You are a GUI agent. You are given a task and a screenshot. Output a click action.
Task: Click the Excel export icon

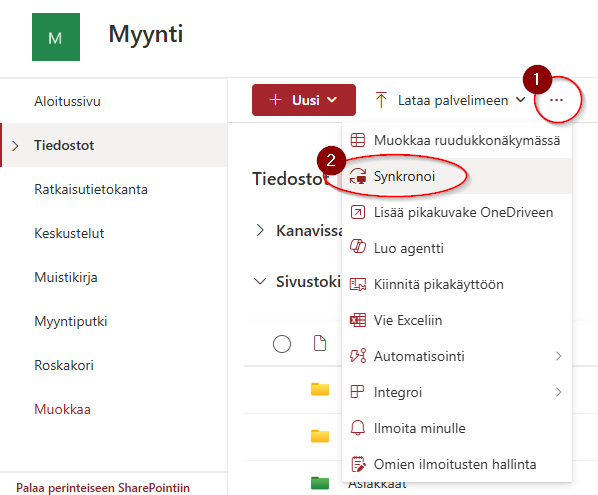pyautogui.click(x=358, y=320)
